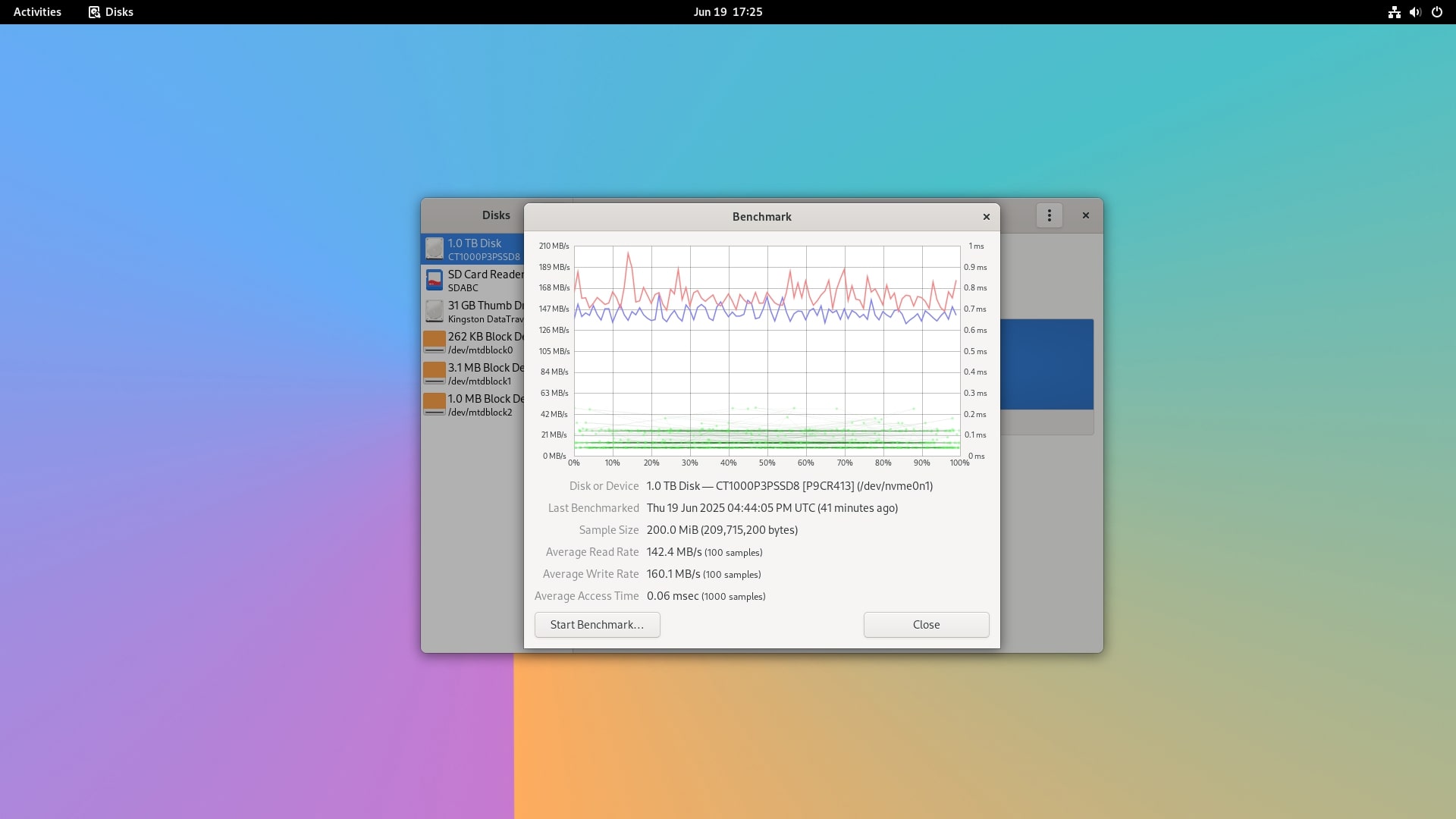Click the 3.1 MB Block Device icon
Image resolution: width=1456 pixels, height=819 pixels.
pyautogui.click(x=434, y=373)
